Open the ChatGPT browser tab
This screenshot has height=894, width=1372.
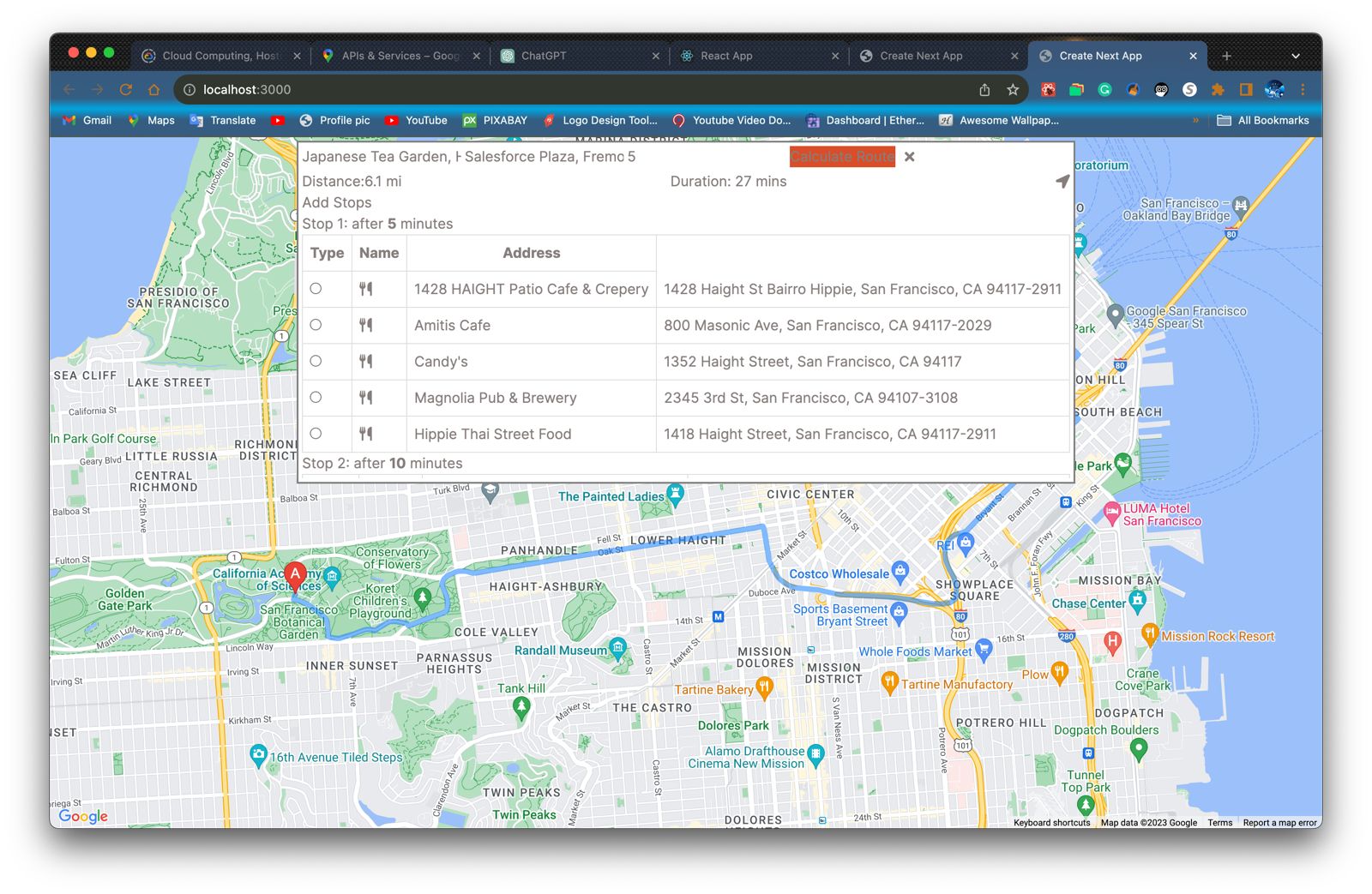tap(580, 56)
